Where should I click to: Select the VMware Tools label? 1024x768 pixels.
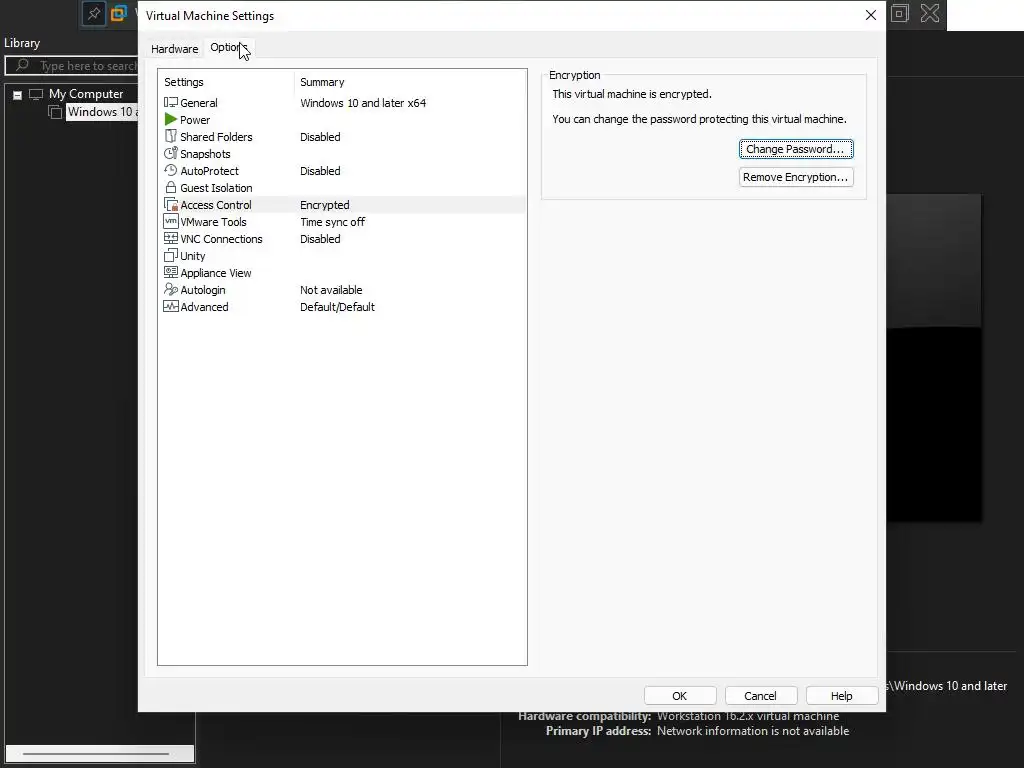pos(213,222)
